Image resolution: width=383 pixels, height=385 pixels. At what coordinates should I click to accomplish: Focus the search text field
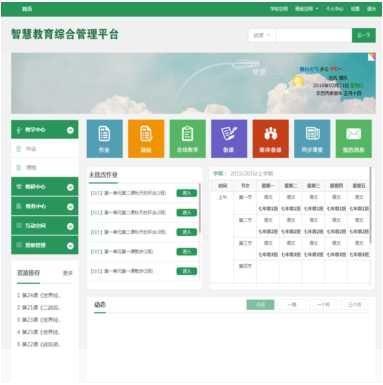pos(314,35)
